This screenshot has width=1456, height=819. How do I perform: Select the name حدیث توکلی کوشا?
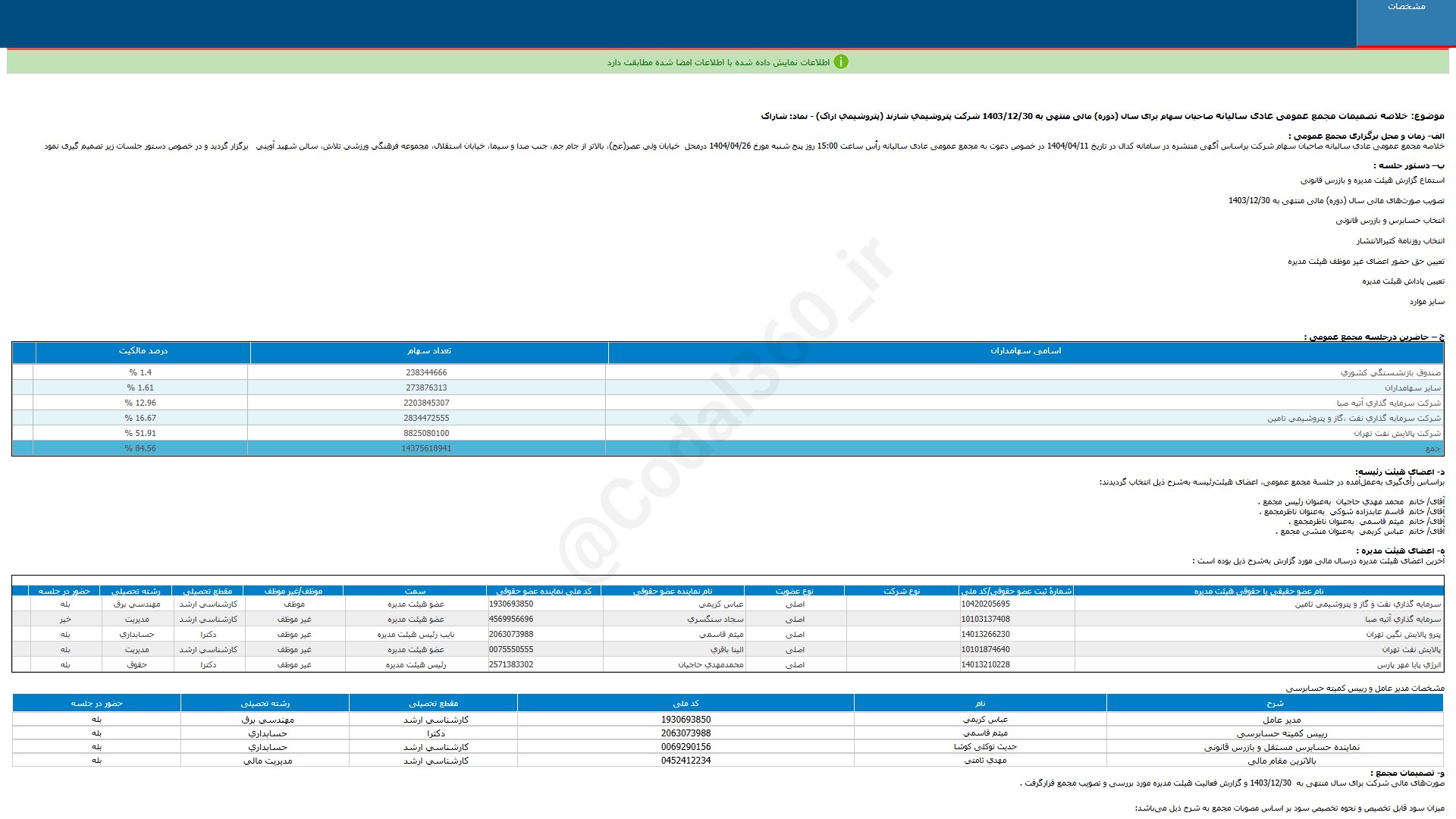[985, 747]
